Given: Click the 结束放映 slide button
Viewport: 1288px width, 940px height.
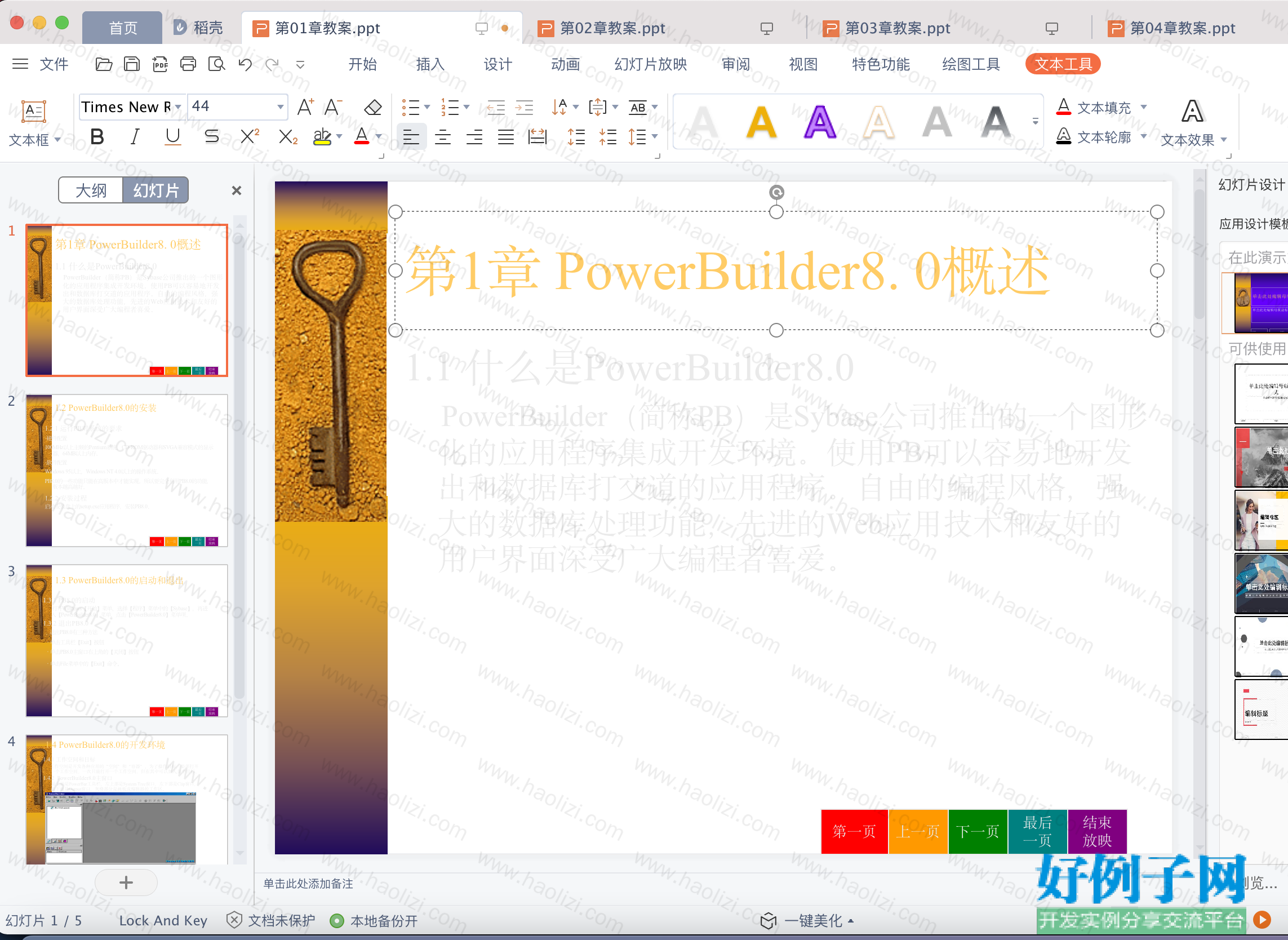Looking at the screenshot, I should click(x=1097, y=831).
